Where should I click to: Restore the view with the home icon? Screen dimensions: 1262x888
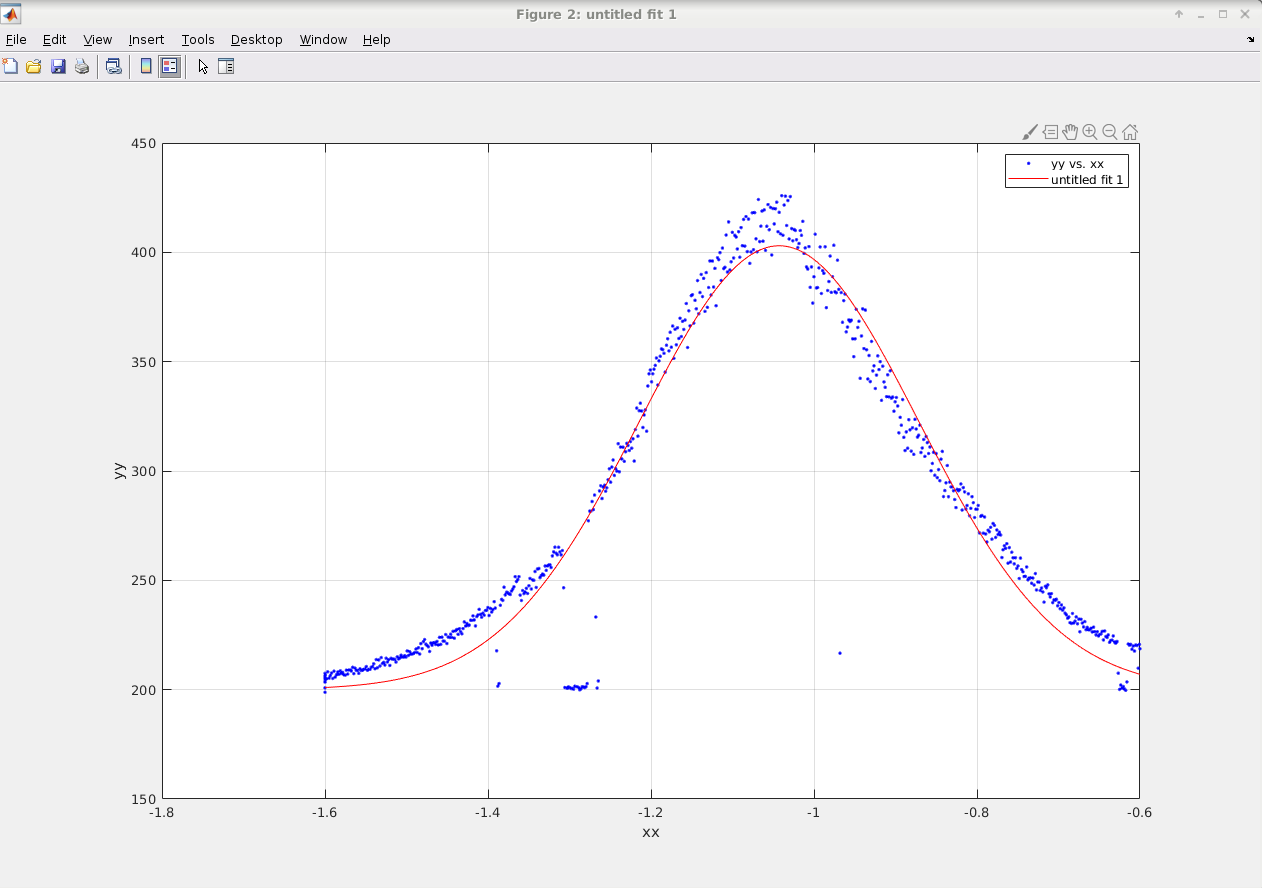[x=1130, y=132]
